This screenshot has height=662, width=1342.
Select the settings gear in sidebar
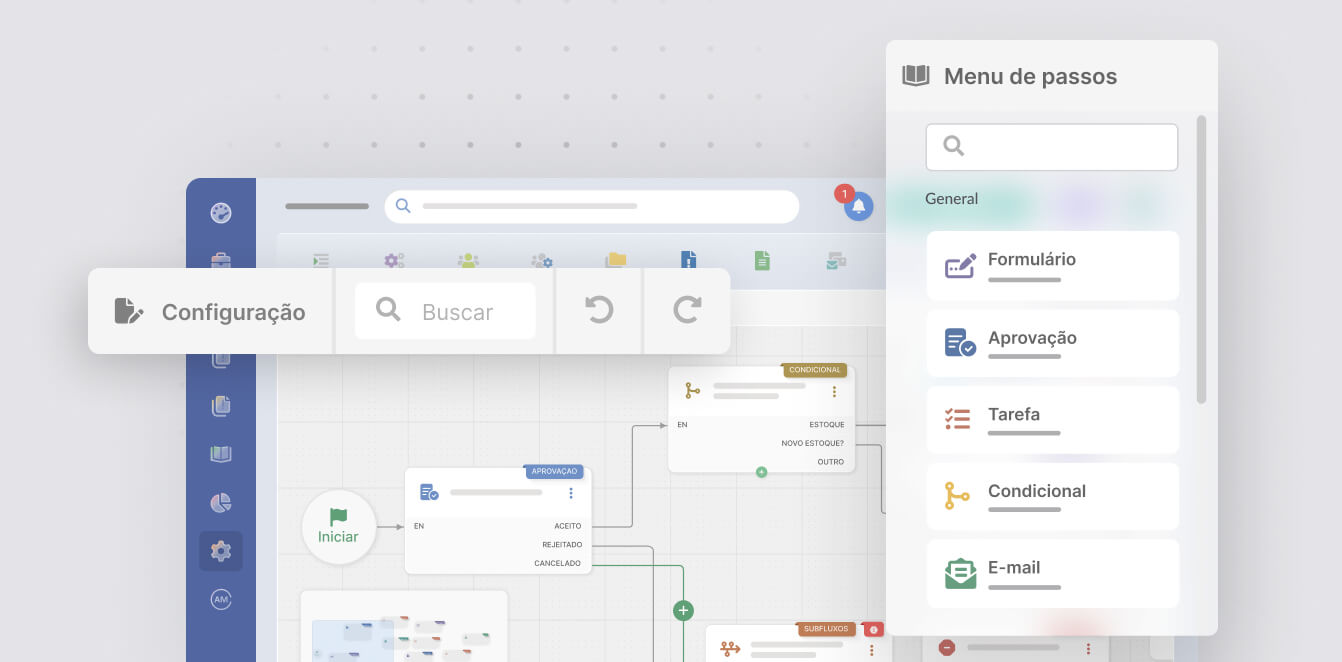coord(221,551)
